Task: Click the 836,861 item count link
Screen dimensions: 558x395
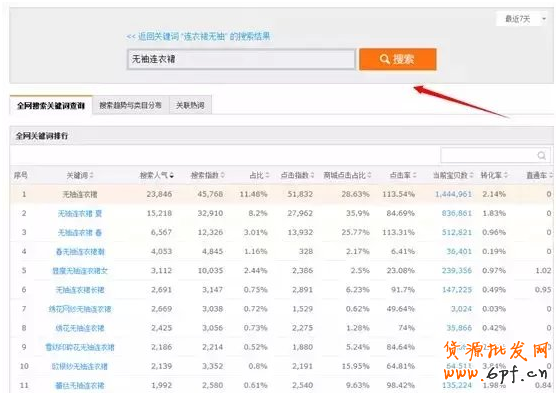Action: 457,214
